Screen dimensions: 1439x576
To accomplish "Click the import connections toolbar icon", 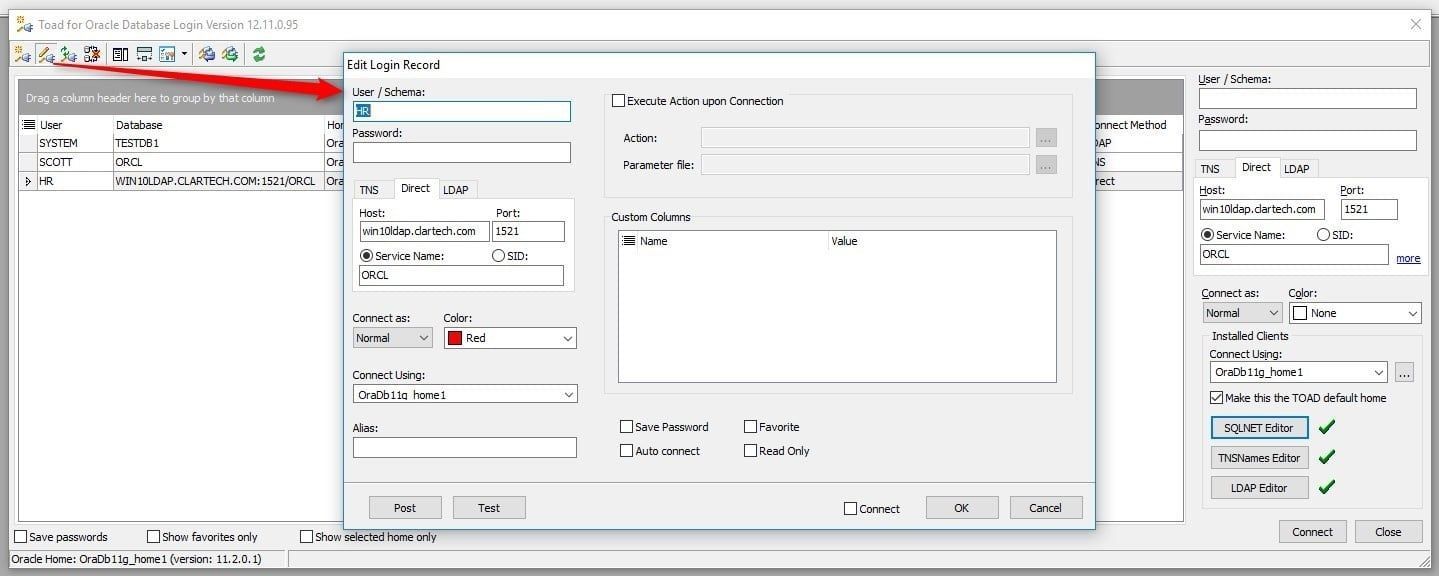I will tap(206, 54).
